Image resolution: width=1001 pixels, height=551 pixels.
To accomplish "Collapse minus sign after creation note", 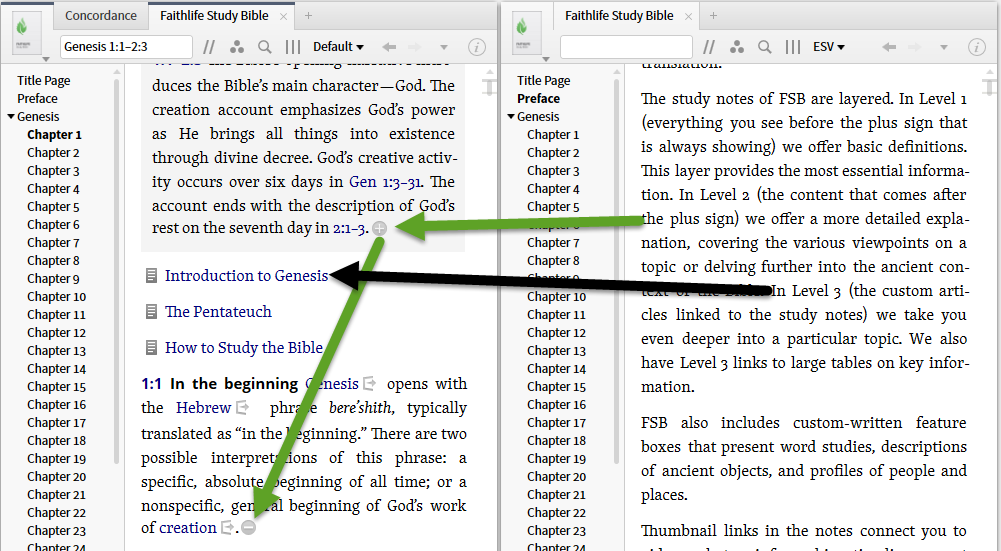I will pyautogui.click(x=248, y=527).
